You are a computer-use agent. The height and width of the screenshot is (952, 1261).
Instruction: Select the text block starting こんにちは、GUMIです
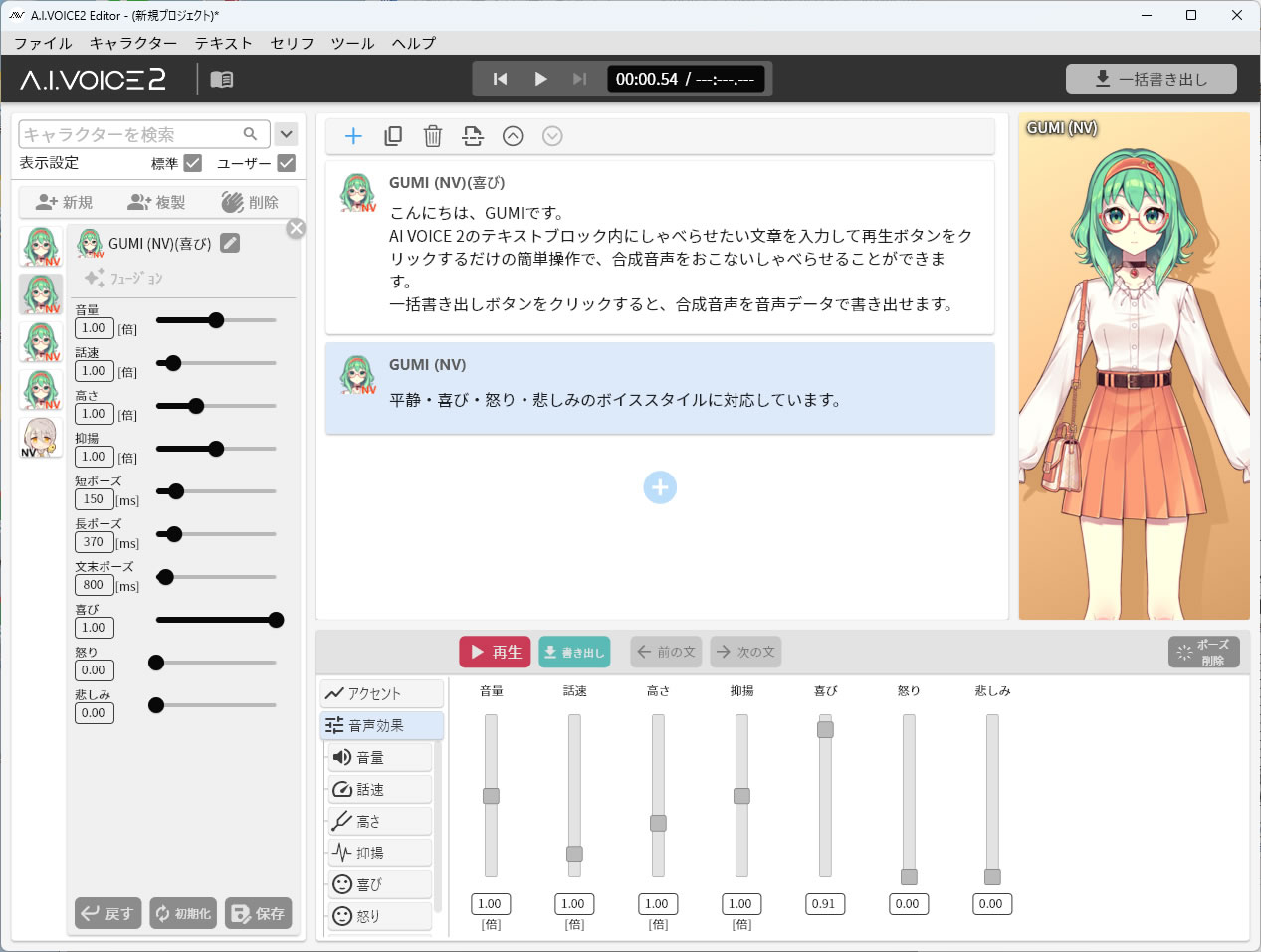point(660,247)
